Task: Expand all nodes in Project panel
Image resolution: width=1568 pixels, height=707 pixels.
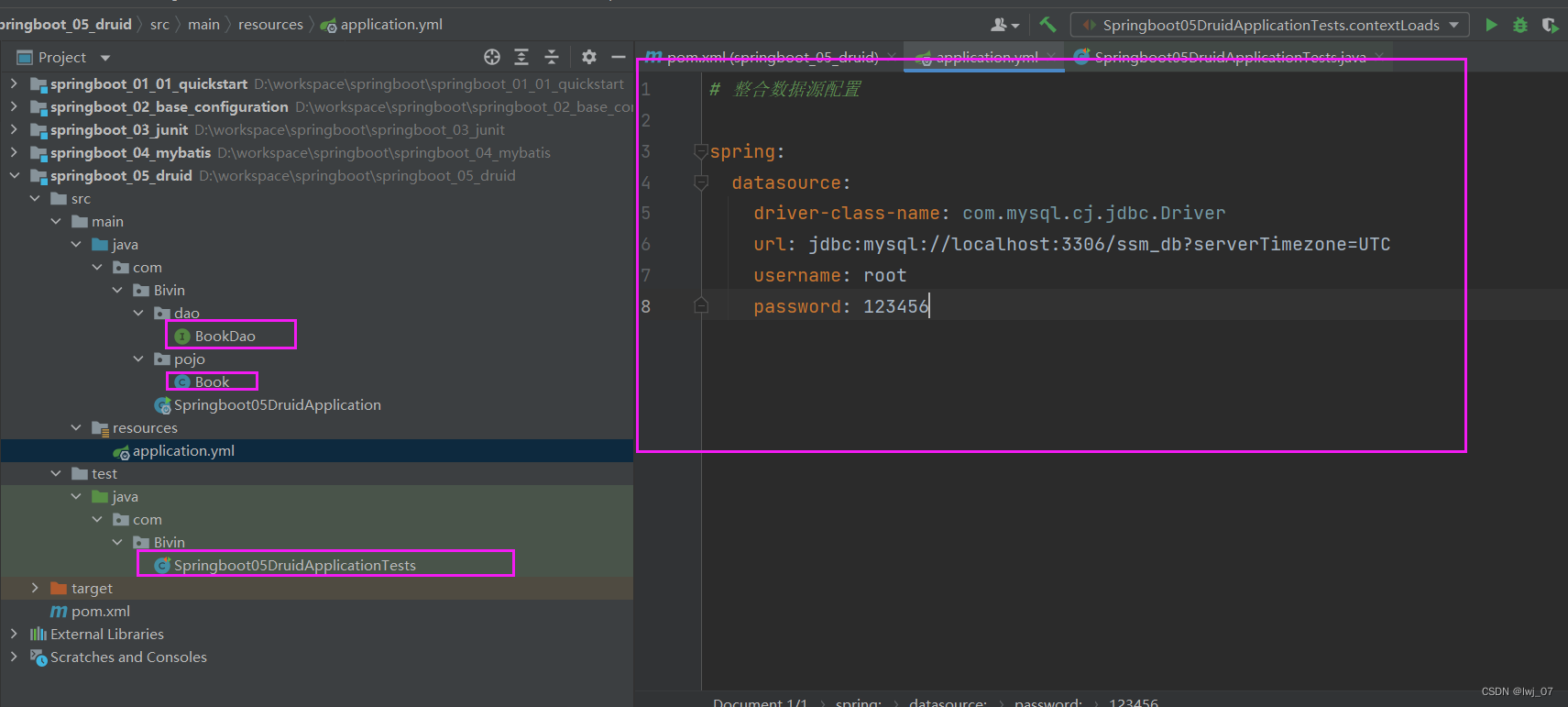Action: click(x=521, y=57)
